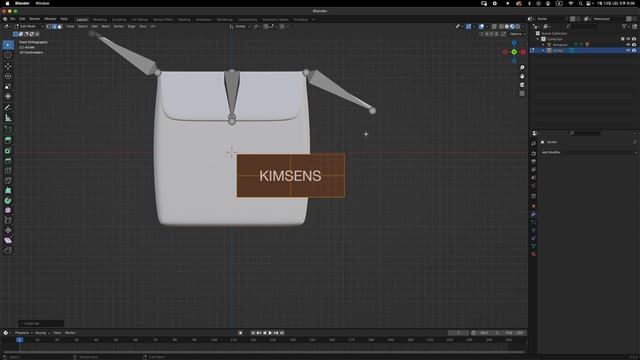Select the Edge Slide tool

pyautogui.click(x=8, y=220)
